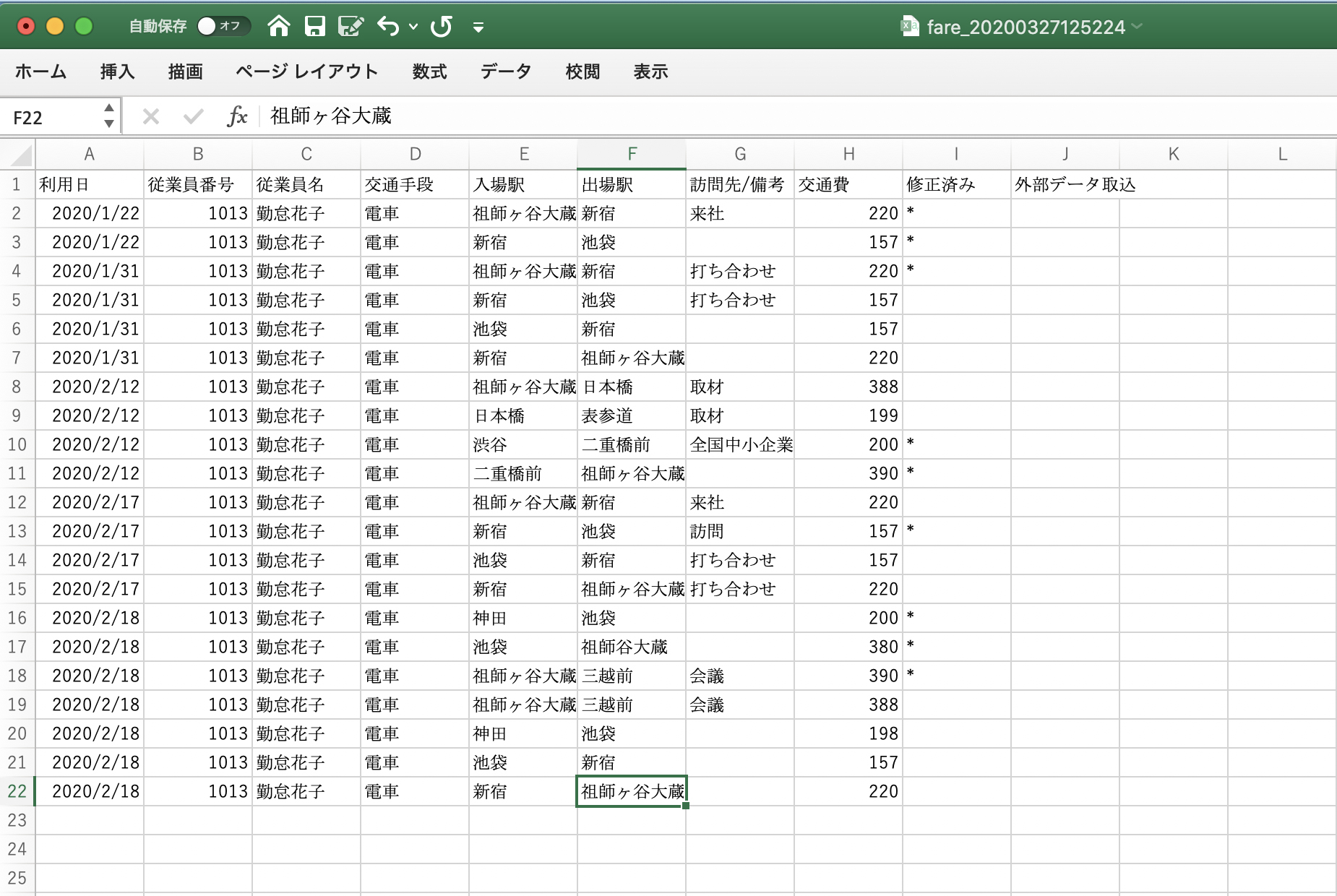Open the Undo history dropdown arrow
Viewport: 1337px width, 896px height.
point(413,27)
